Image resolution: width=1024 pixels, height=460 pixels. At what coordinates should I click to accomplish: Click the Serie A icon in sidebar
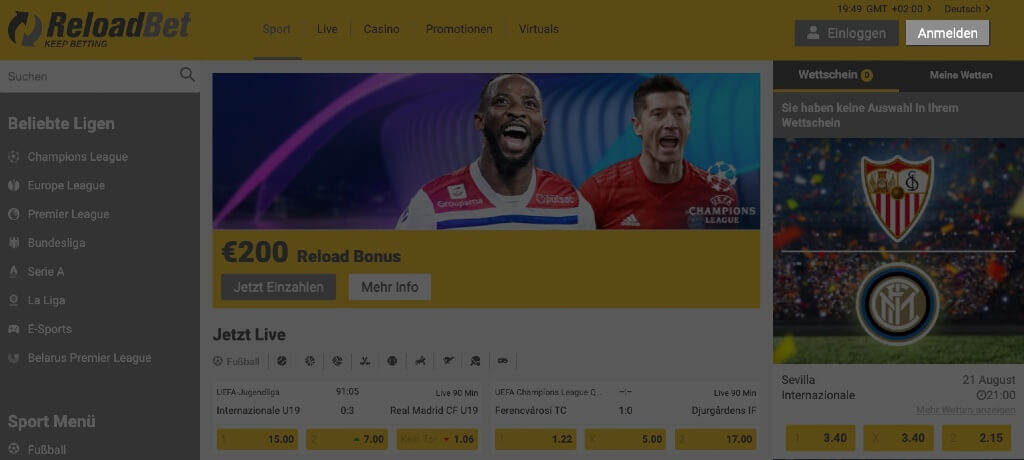pyautogui.click(x=14, y=272)
